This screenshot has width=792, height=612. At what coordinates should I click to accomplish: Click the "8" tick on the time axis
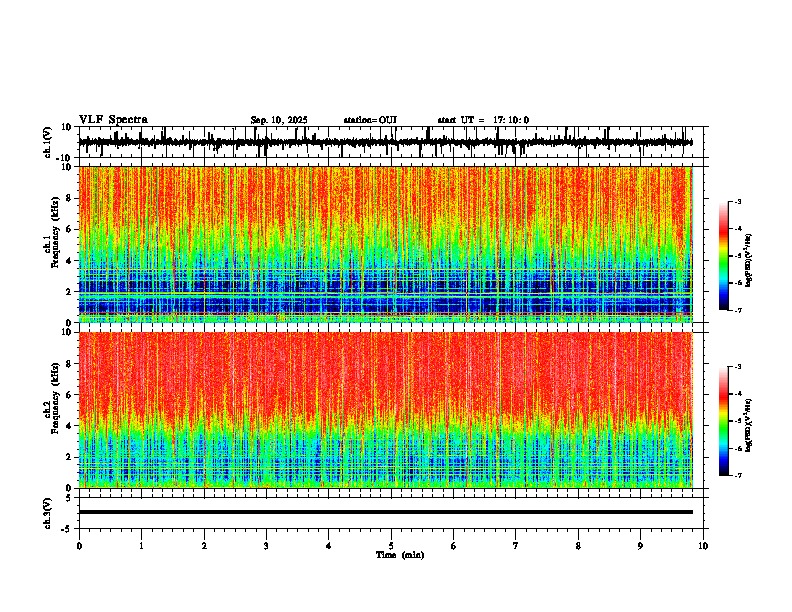point(578,546)
